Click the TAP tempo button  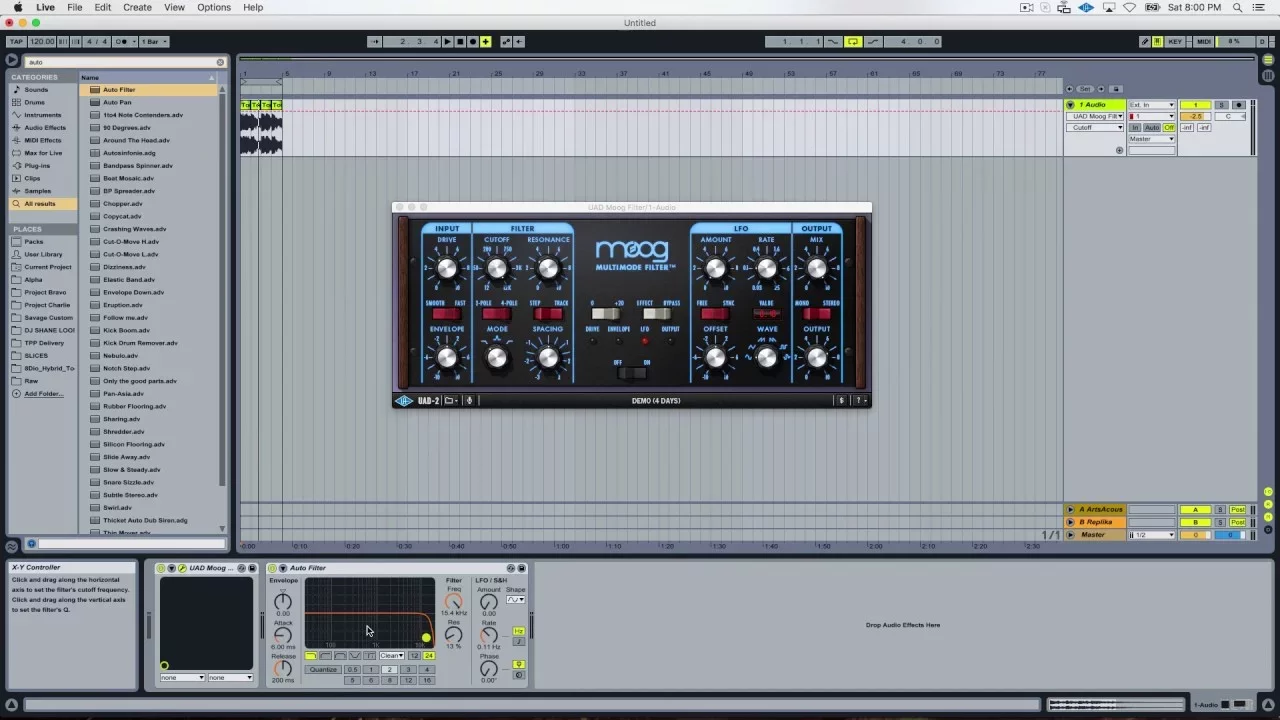[16, 41]
